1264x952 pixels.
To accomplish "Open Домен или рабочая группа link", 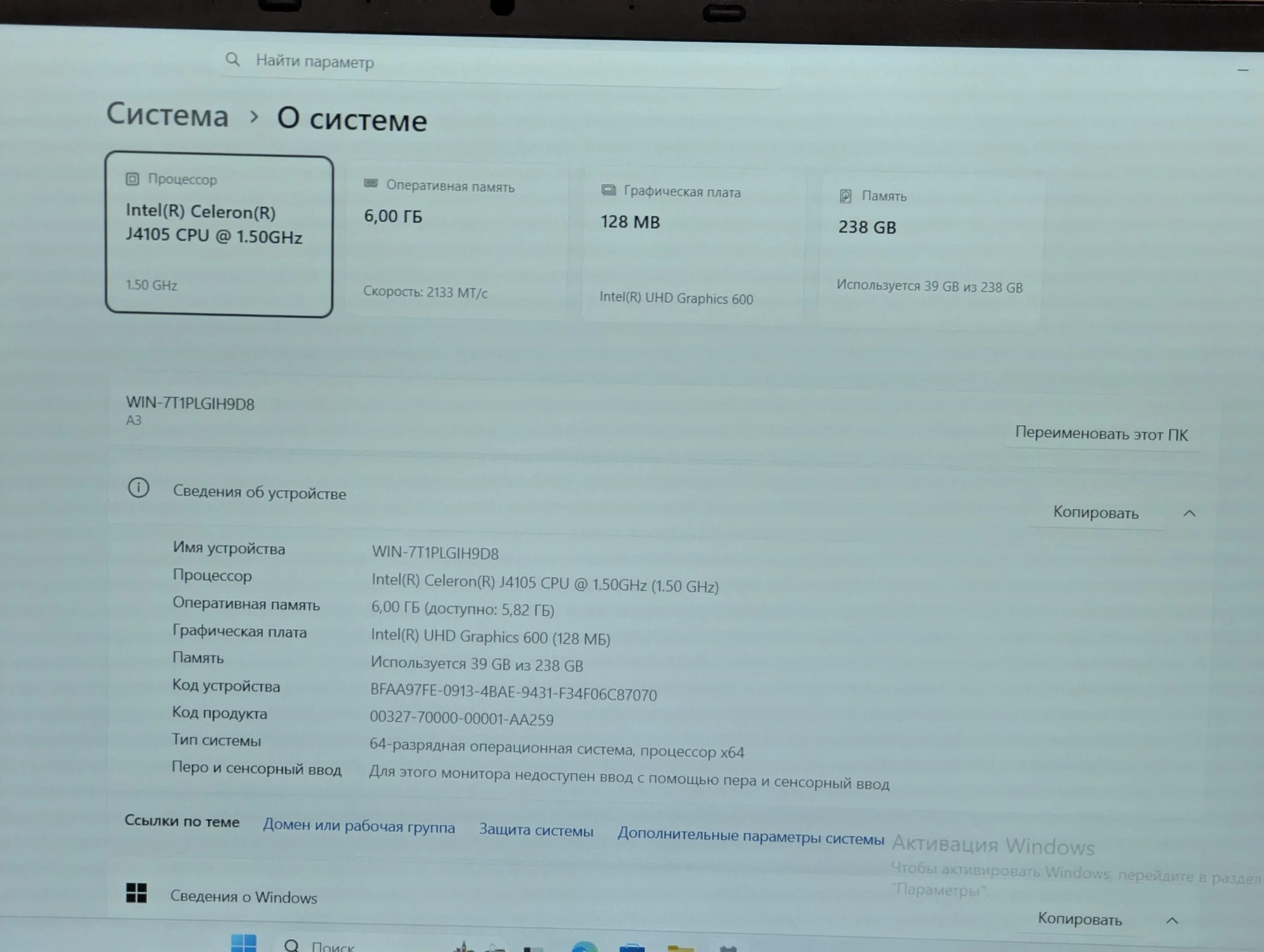I will [x=359, y=826].
